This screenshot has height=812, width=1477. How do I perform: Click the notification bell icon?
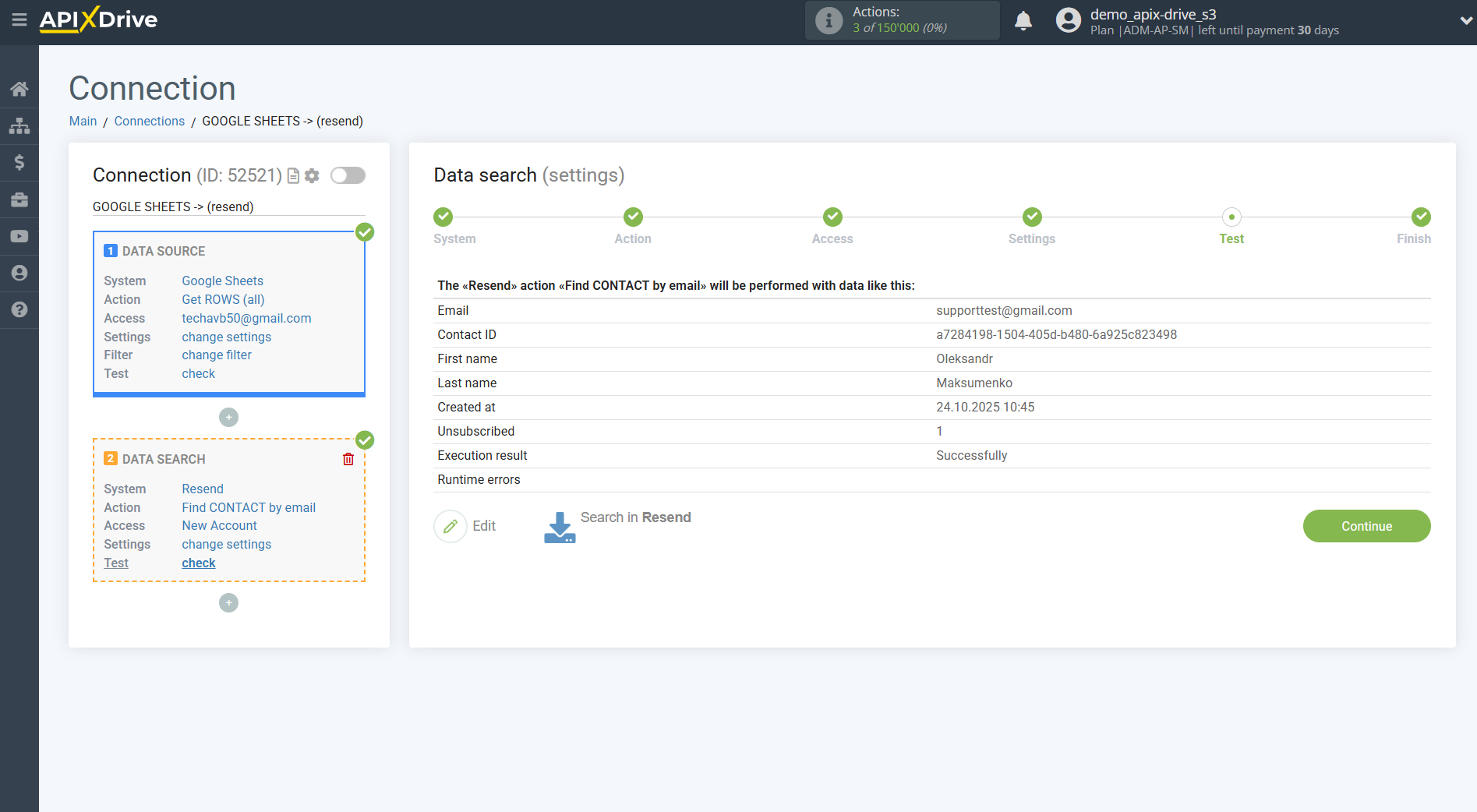[1023, 21]
